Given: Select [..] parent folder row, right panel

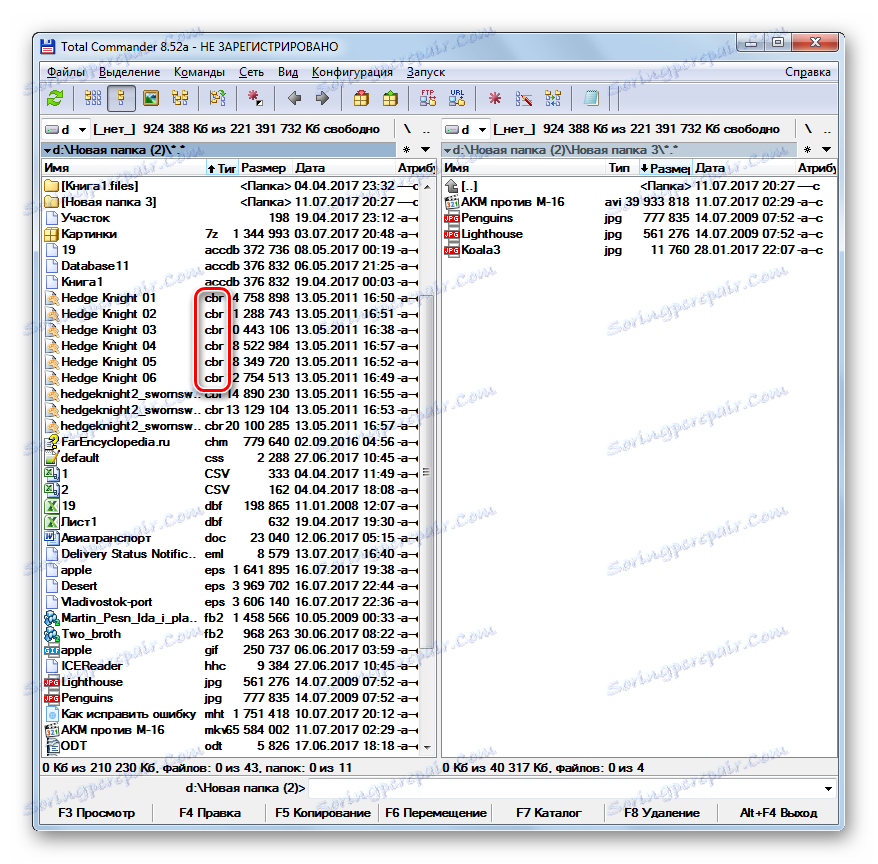Looking at the screenshot, I should (638, 186).
